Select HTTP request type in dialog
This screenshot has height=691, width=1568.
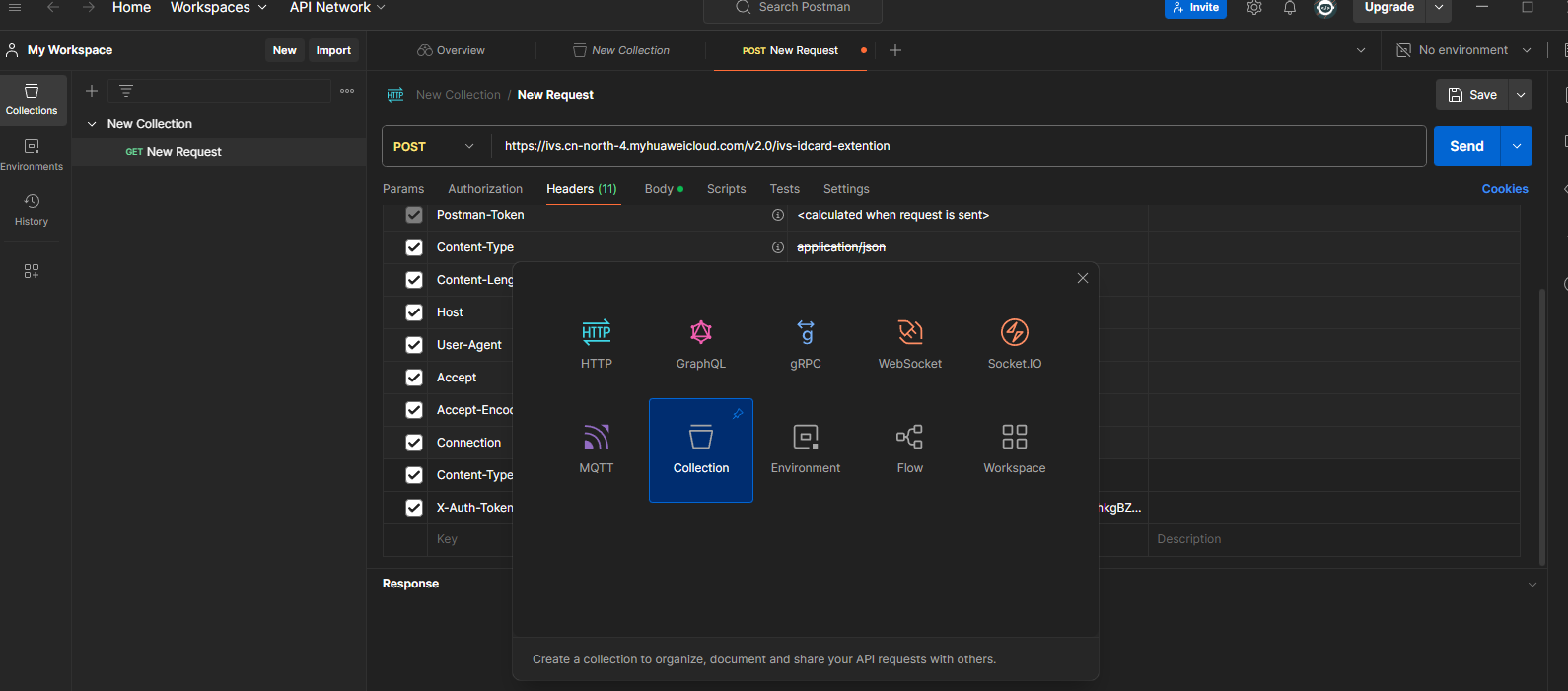click(x=597, y=345)
